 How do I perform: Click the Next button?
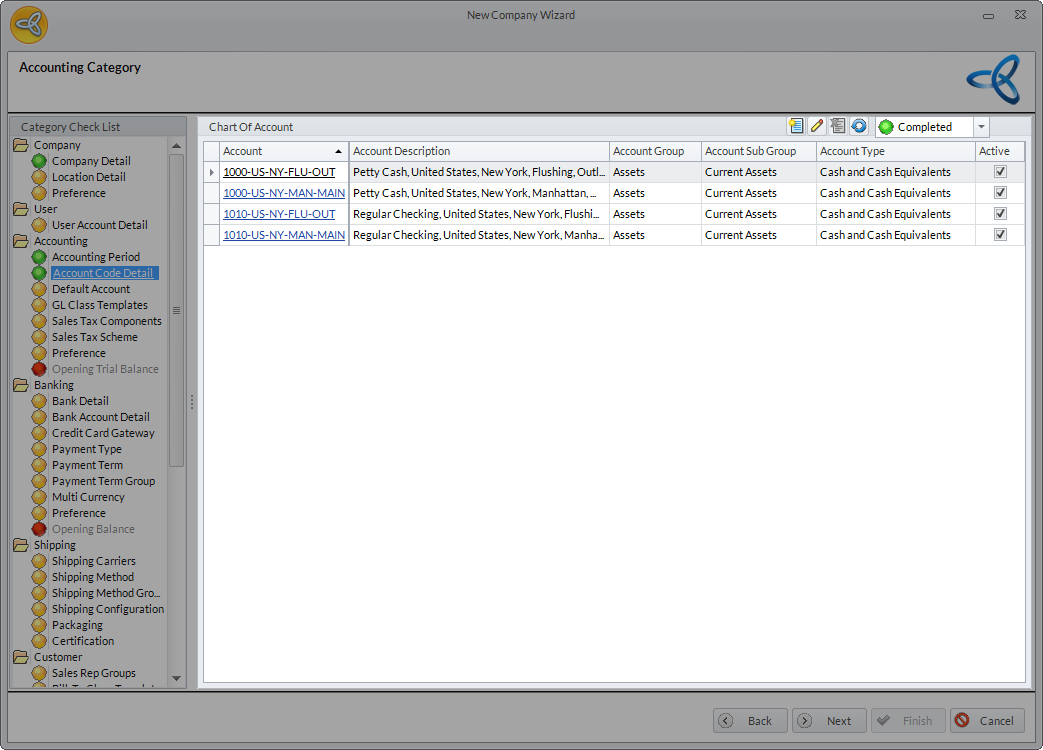[x=828, y=721]
